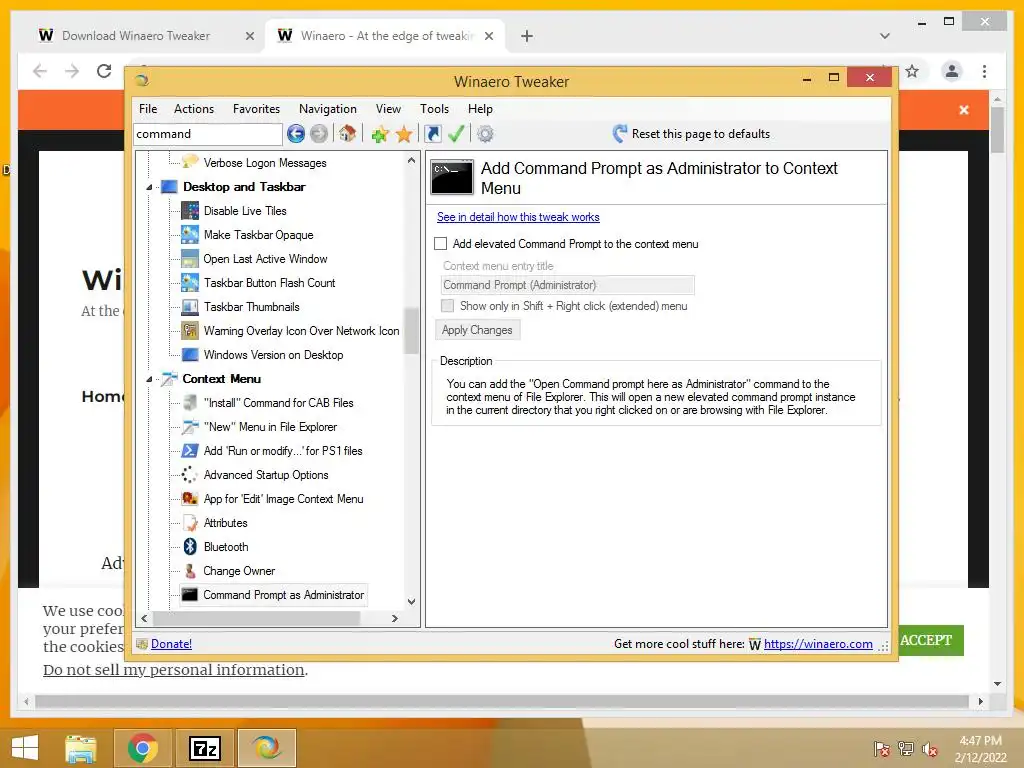Reload the Chrome page

104,71
